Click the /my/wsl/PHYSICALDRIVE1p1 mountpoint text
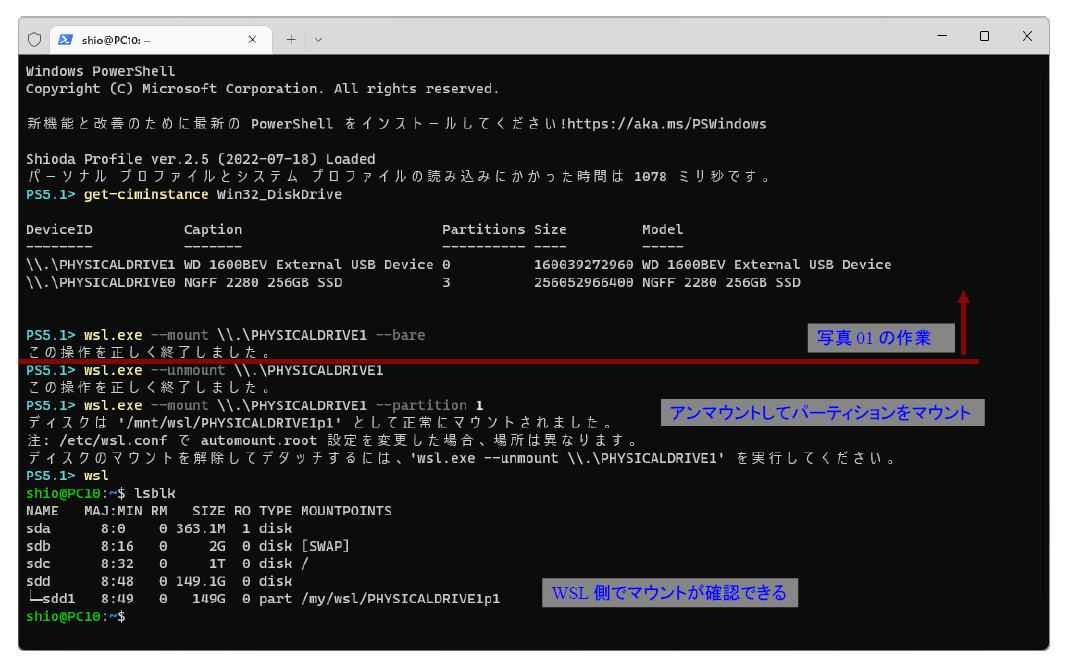This screenshot has height=669, width=1069. coord(400,599)
